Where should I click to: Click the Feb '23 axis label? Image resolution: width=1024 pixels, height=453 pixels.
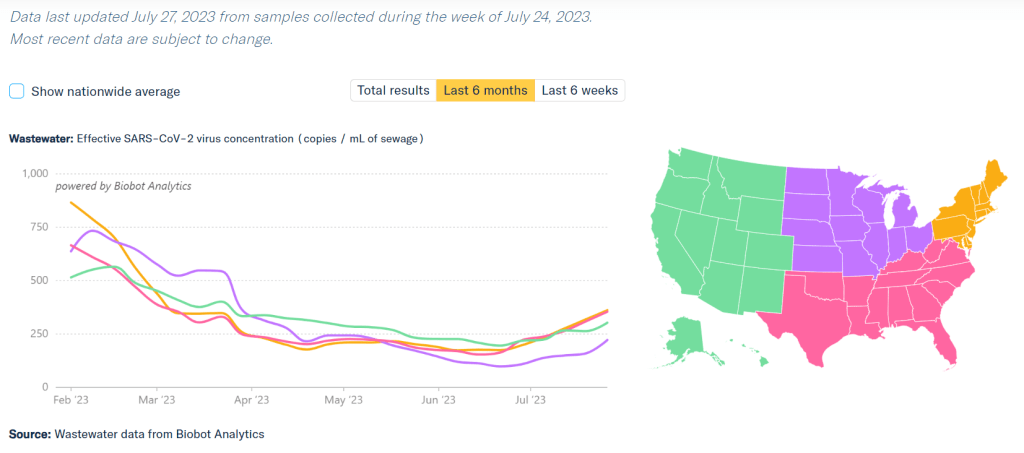tap(71, 400)
